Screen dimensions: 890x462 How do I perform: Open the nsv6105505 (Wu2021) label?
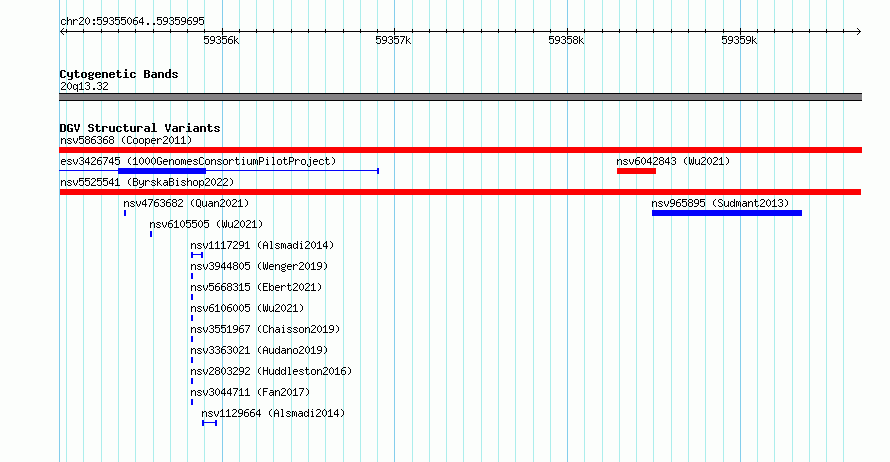pos(206,224)
